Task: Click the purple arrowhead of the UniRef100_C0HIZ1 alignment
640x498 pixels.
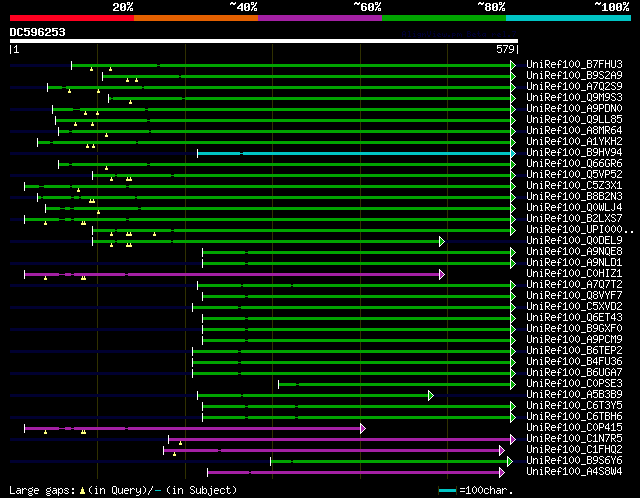Action: click(x=441, y=274)
